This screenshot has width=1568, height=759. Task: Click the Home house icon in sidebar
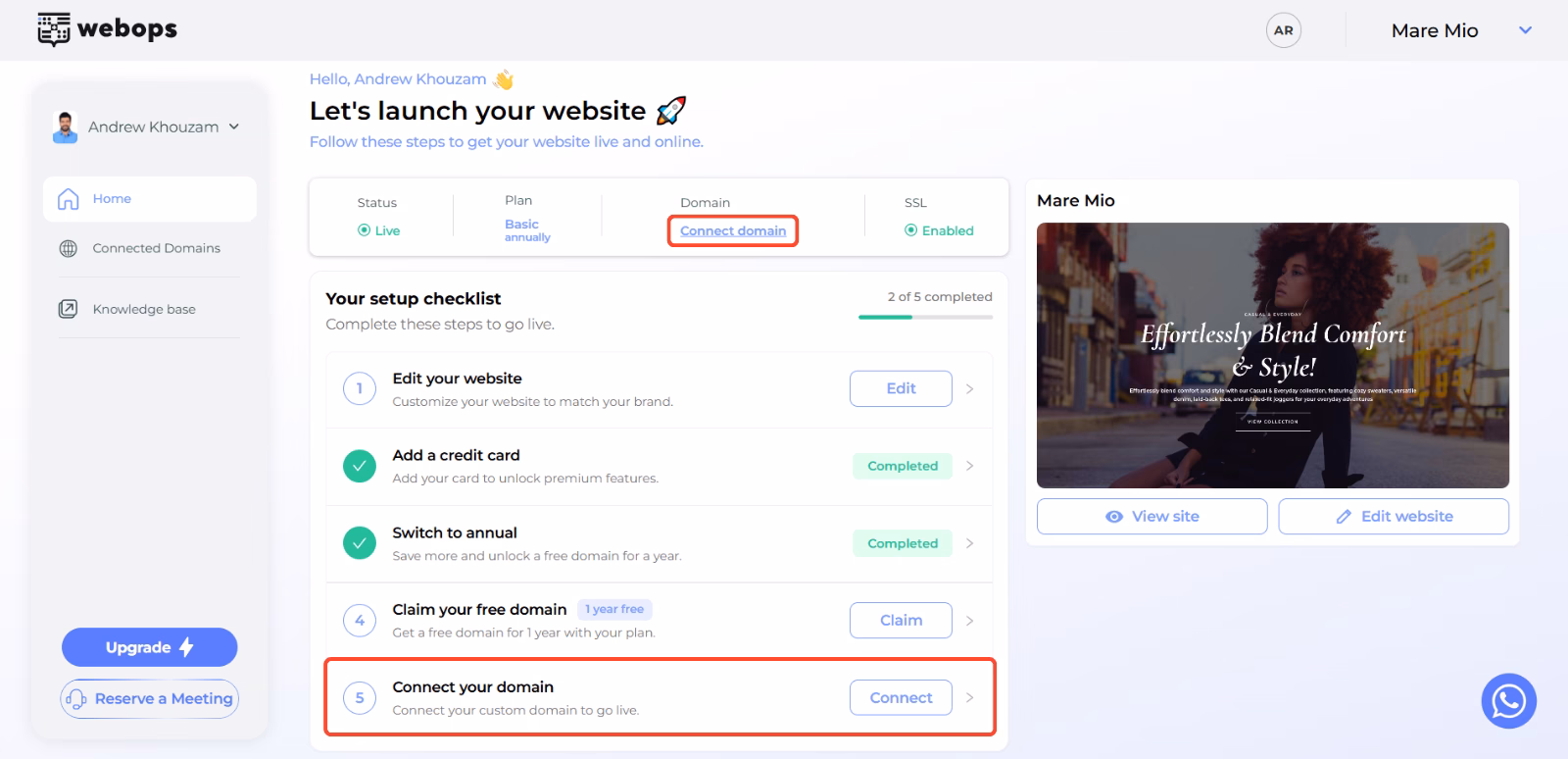pyautogui.click(x=69, y=199)
